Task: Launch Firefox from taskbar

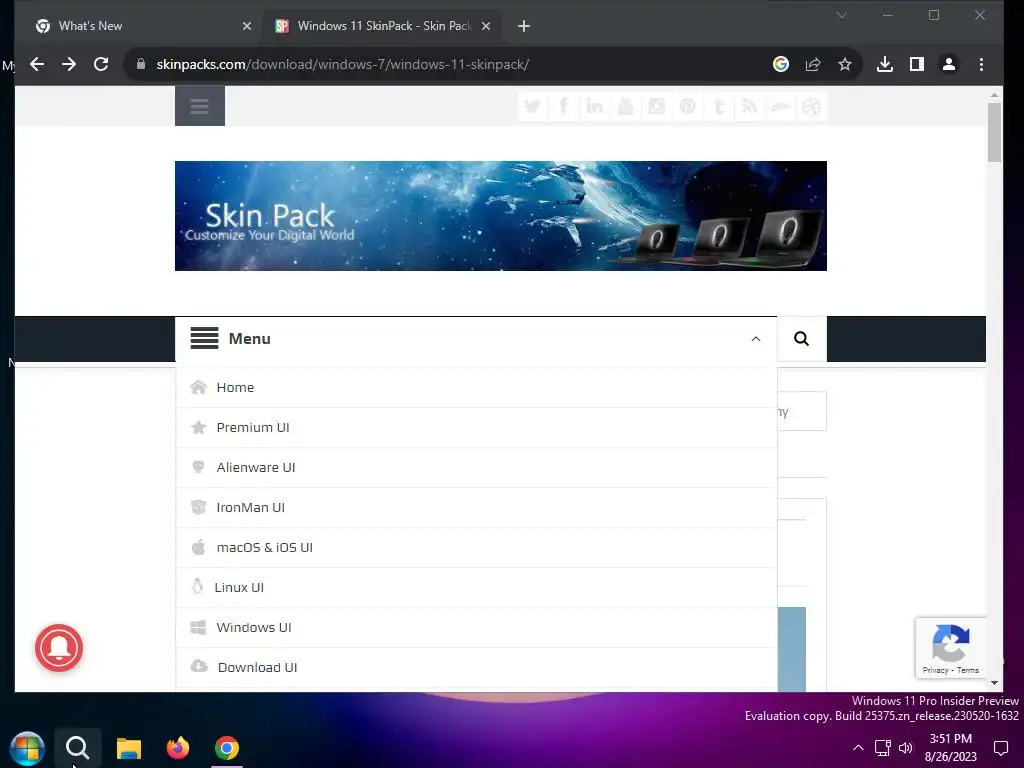Action: tap(178, 748)
